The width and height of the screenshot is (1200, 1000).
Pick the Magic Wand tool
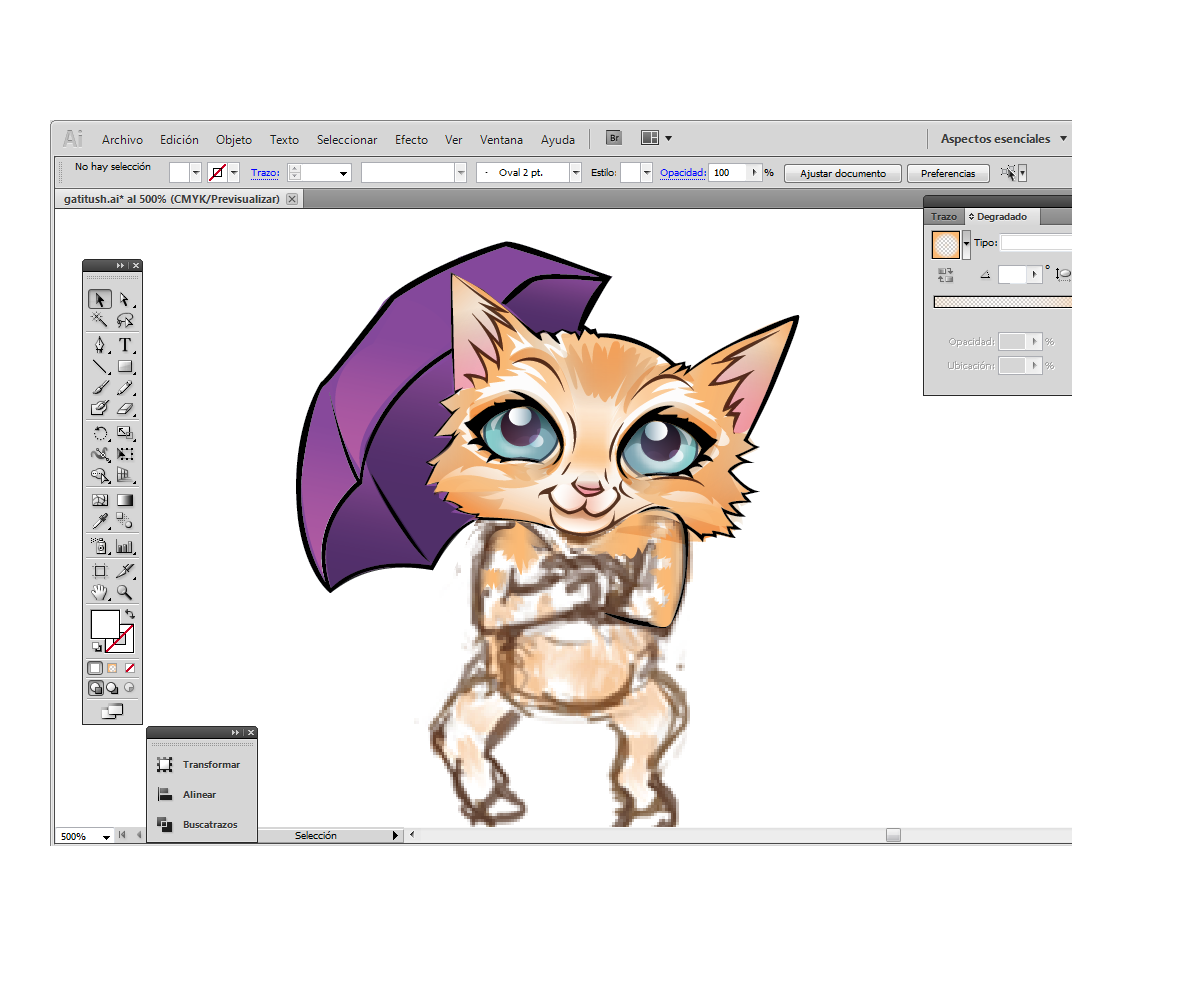[100, 320]
